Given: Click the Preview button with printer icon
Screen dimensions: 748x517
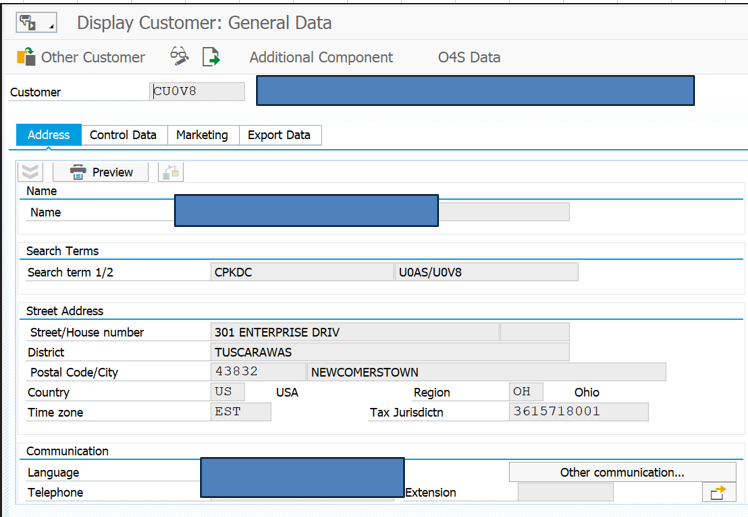Looking at the screenshot, I should pyautogui.click(x=101, y=172).
